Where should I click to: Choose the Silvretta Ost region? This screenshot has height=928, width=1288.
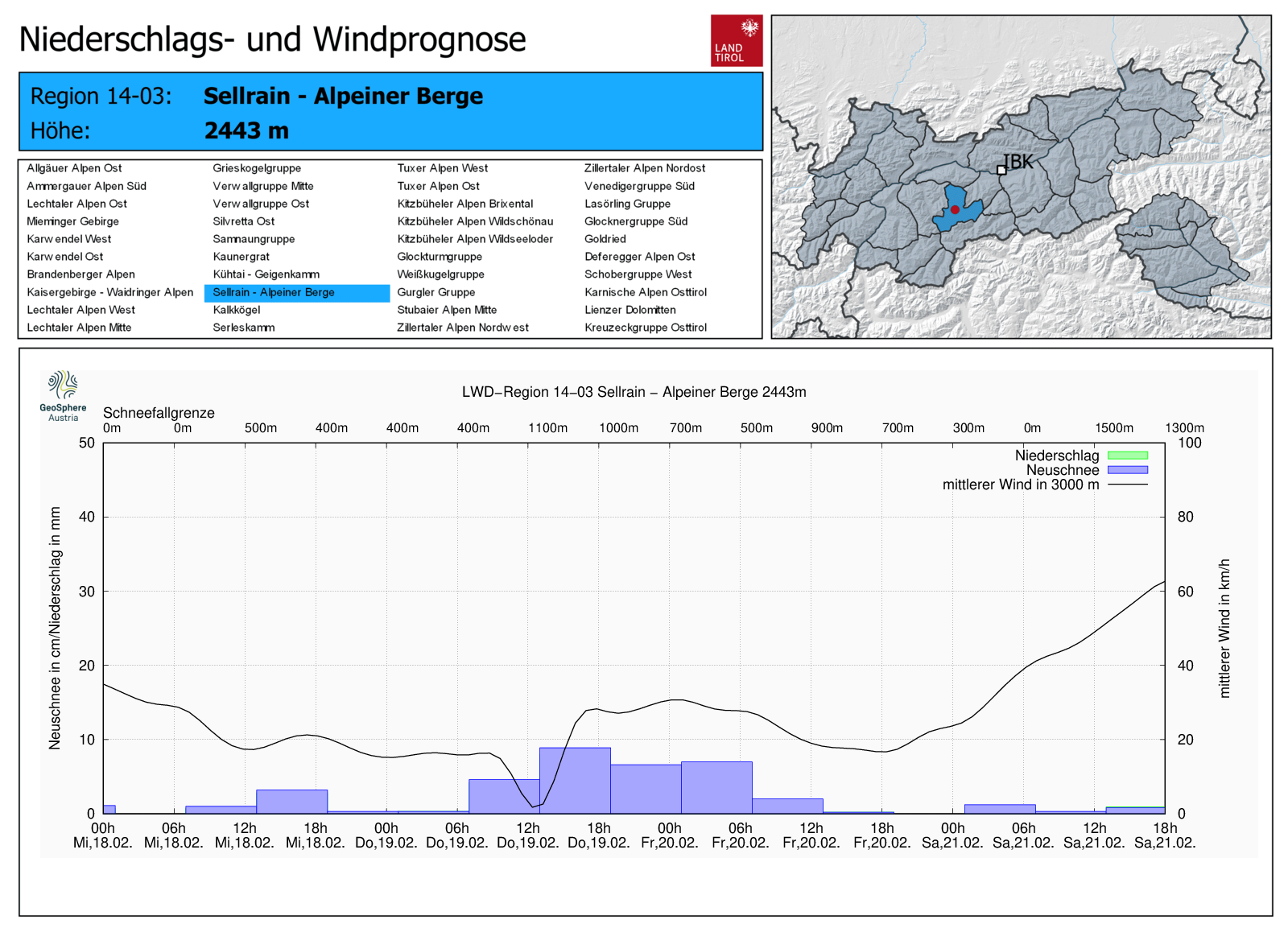pos(243,221)
